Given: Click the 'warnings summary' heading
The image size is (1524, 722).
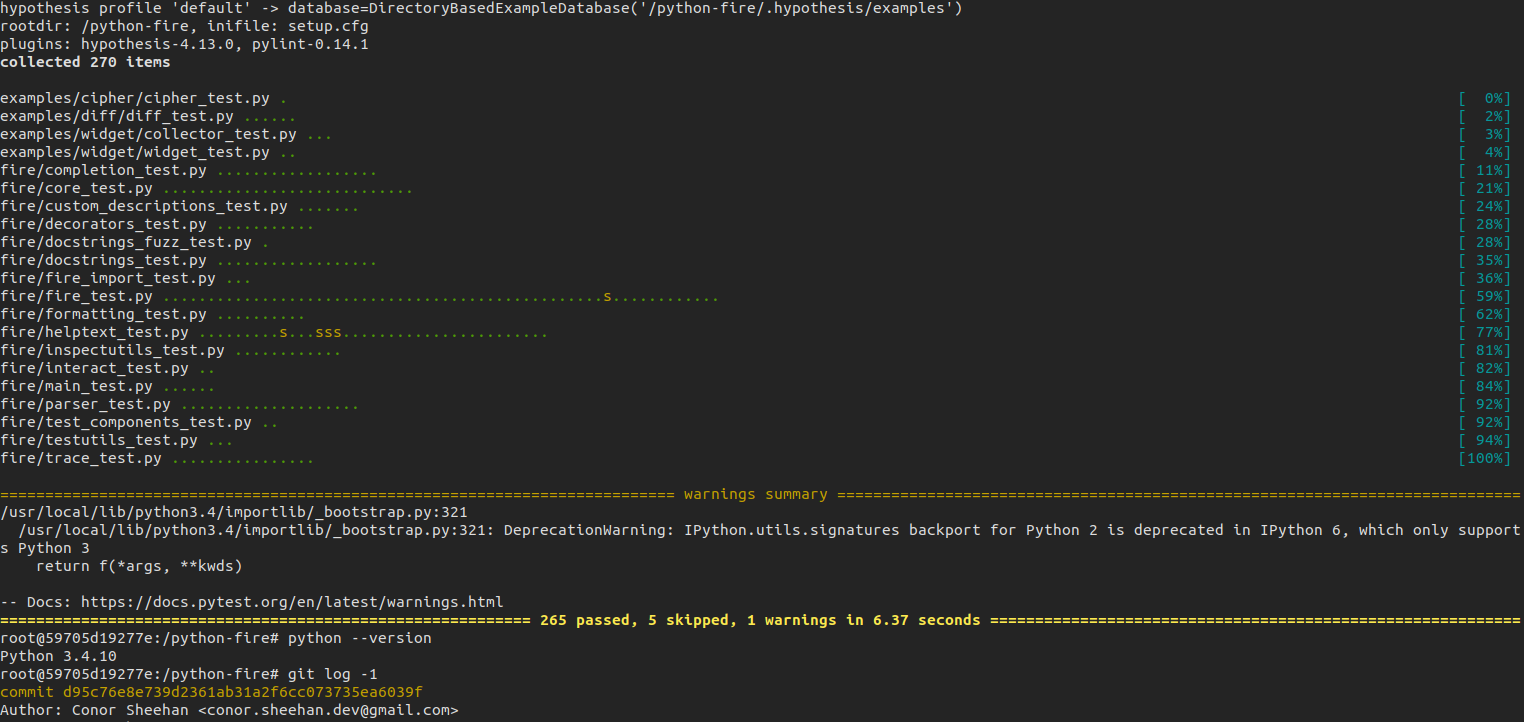Looking at the screenshot, I should [756, 494].
